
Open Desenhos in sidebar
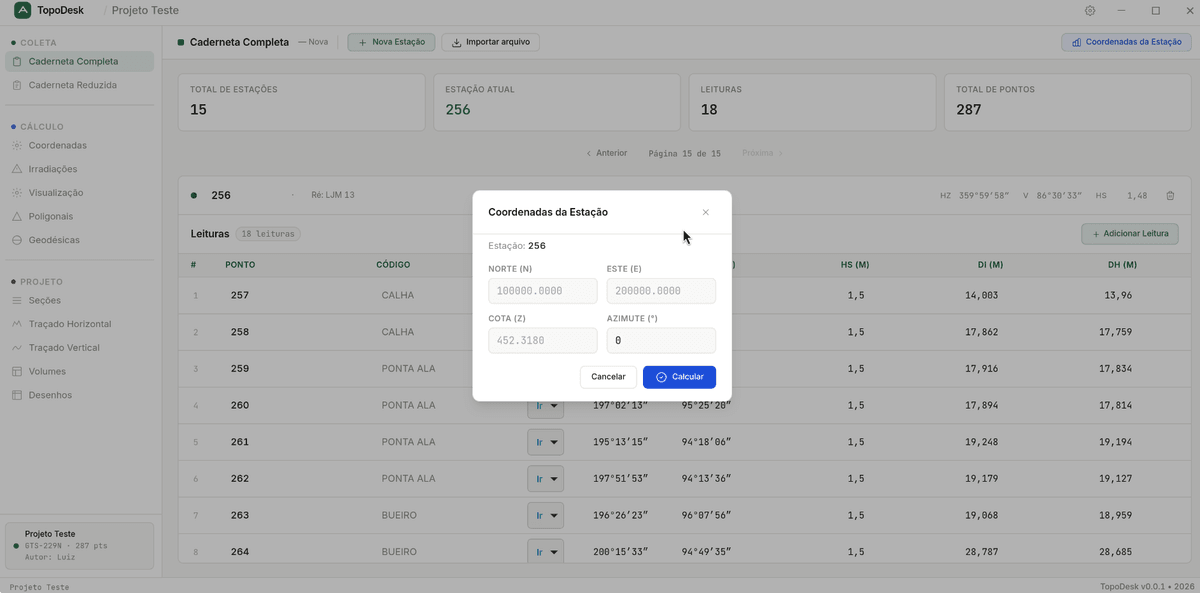click(x=79, y=395)
